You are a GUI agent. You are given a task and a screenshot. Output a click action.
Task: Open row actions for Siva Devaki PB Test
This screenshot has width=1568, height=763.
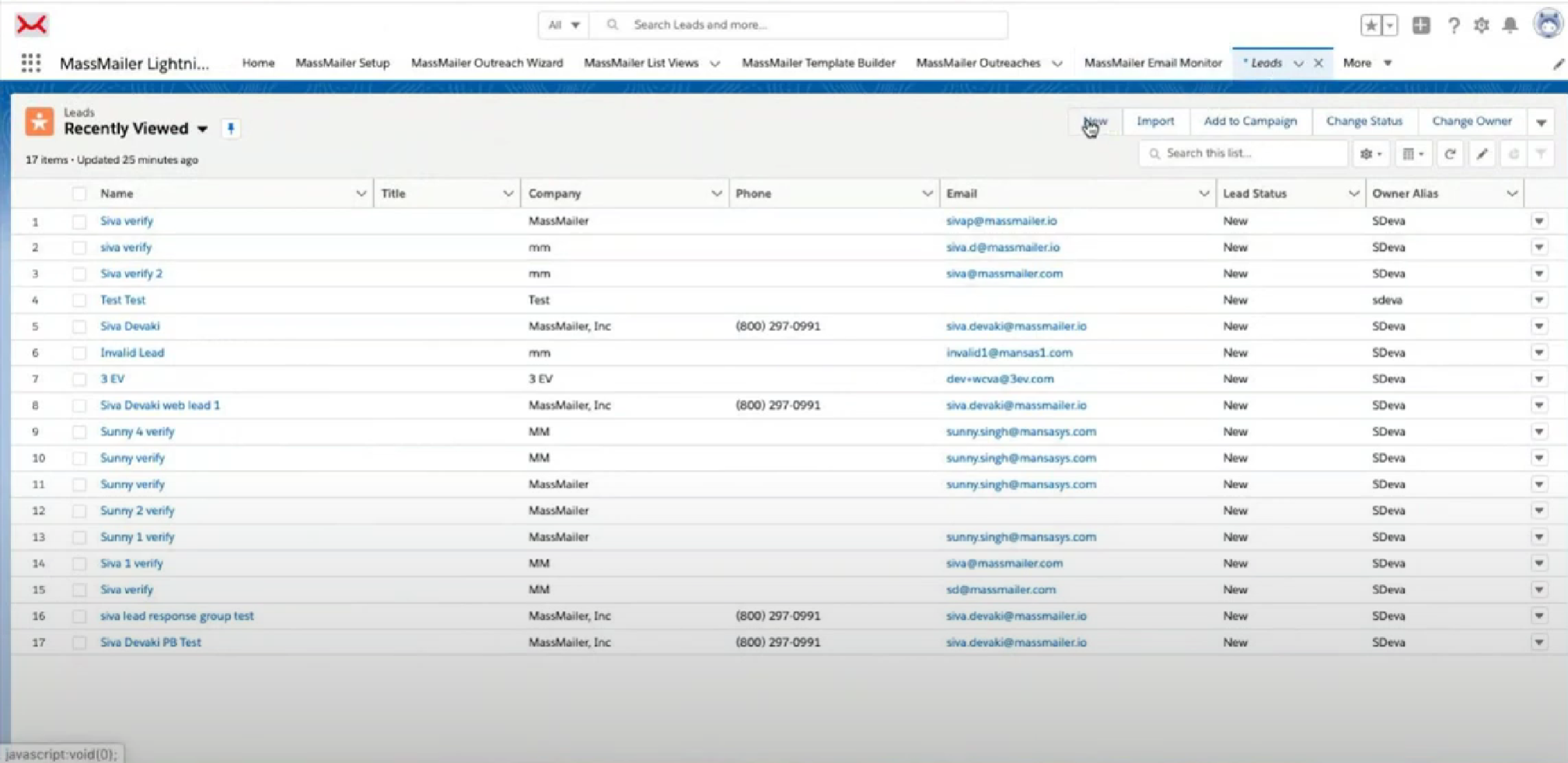[1539, 643]
